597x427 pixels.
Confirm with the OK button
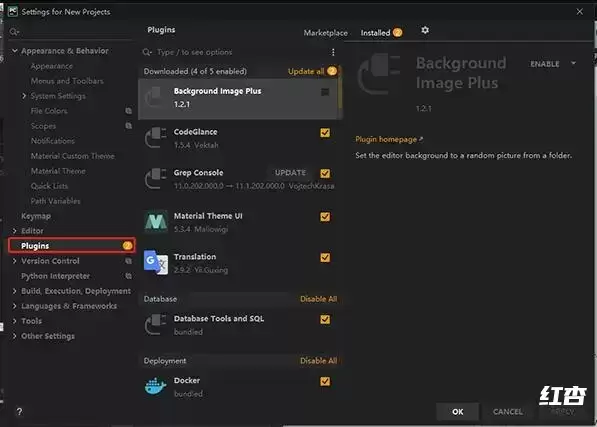[458, 411]
